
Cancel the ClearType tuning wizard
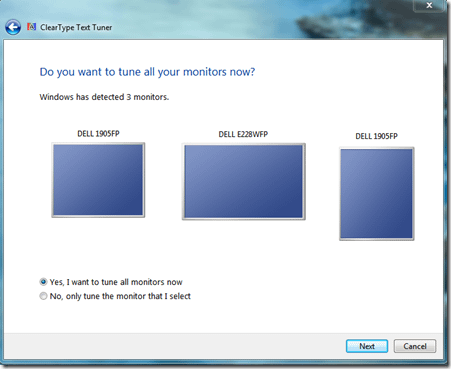415,346
